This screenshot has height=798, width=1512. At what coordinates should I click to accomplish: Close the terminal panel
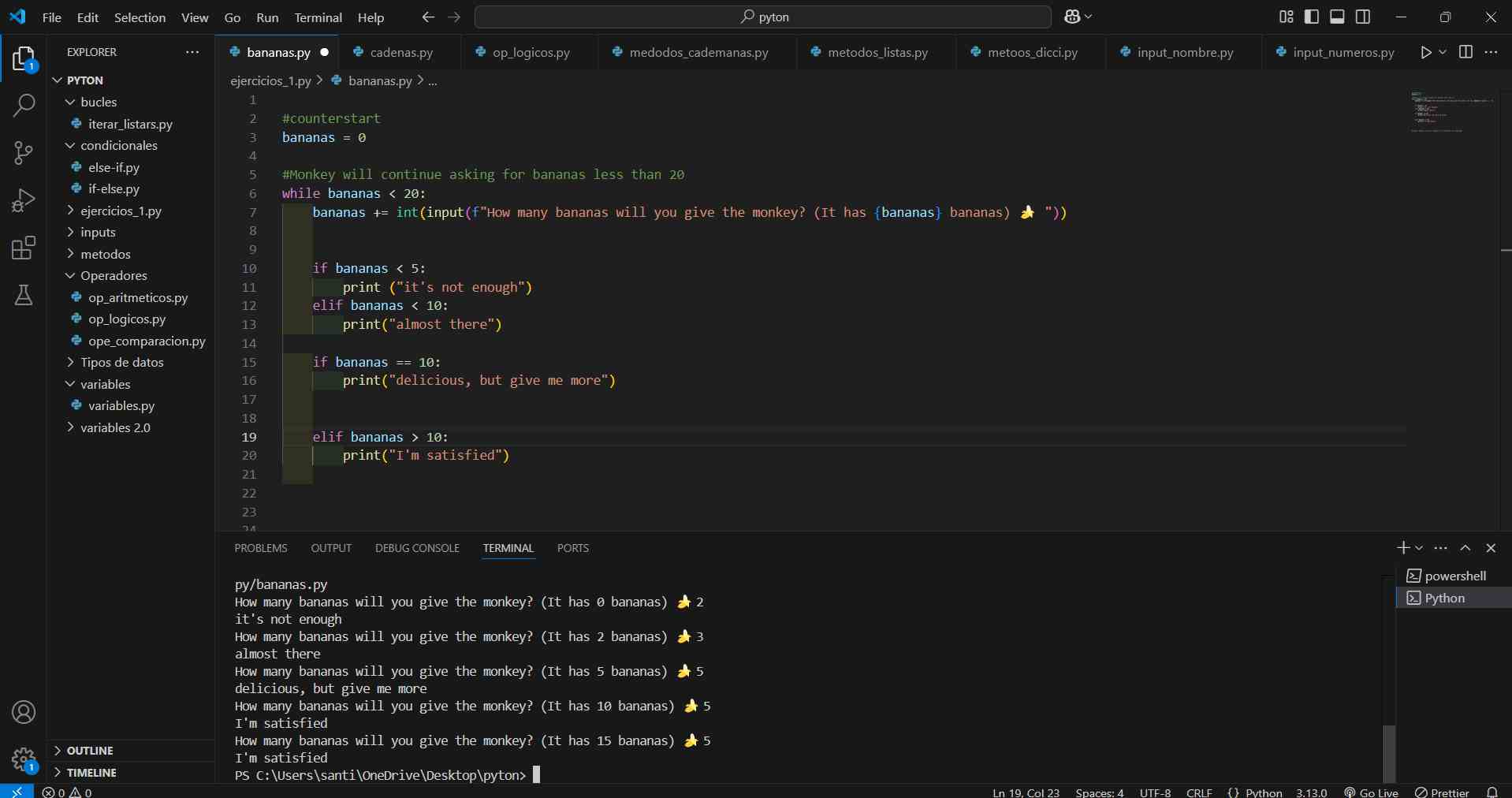pos(1491,548)
